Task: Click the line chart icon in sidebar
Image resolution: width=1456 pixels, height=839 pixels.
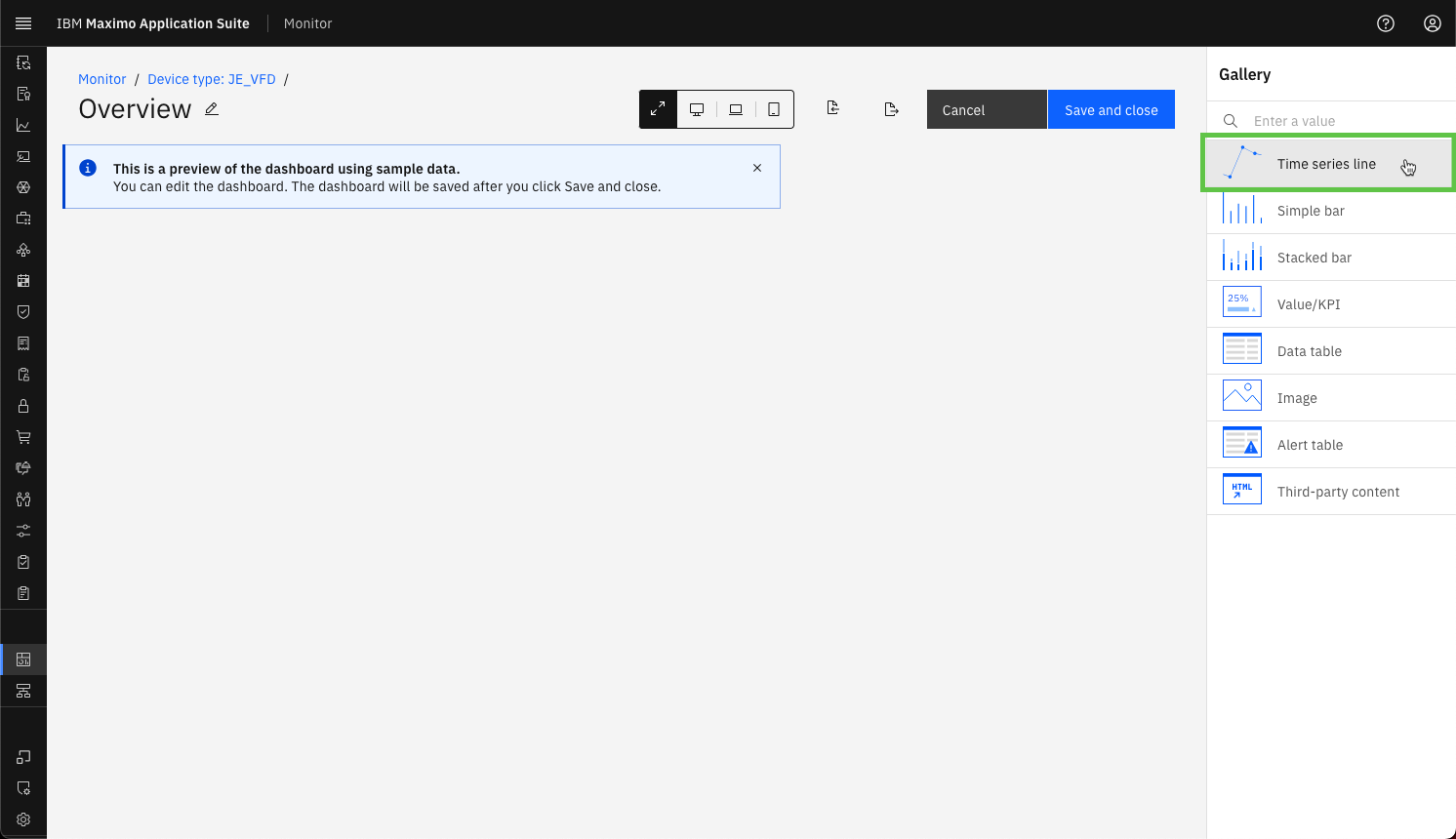Action: coord(23,125)
